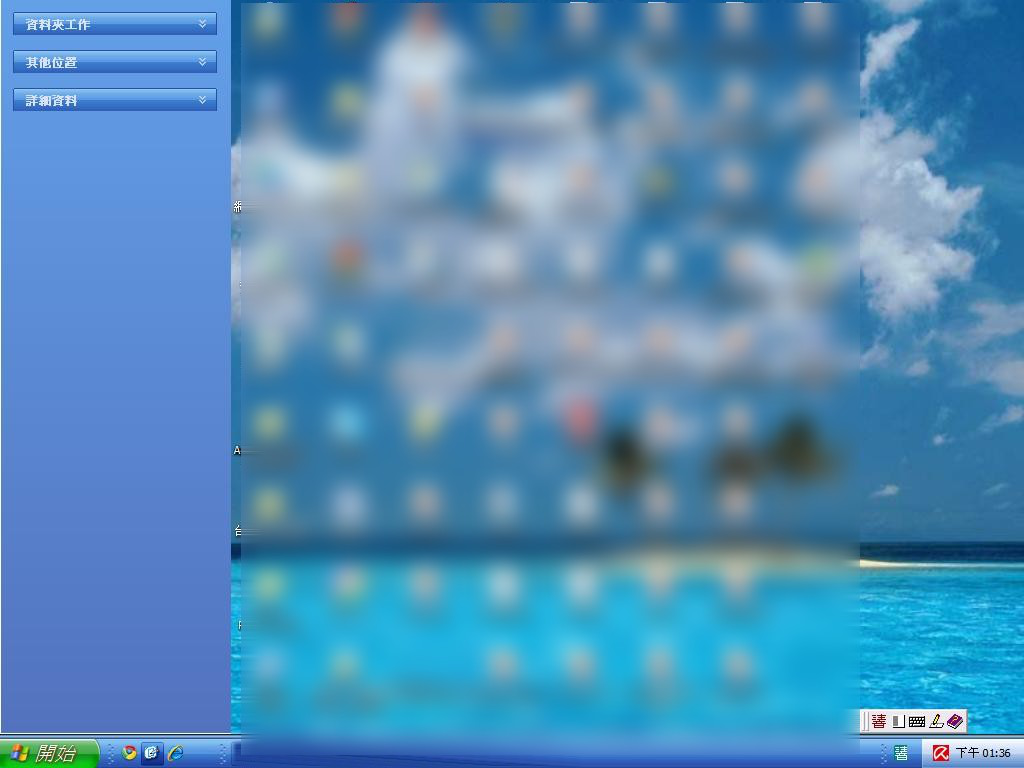
Task: Open the handwriting pad tool on language bar
Action: [936, 722]
